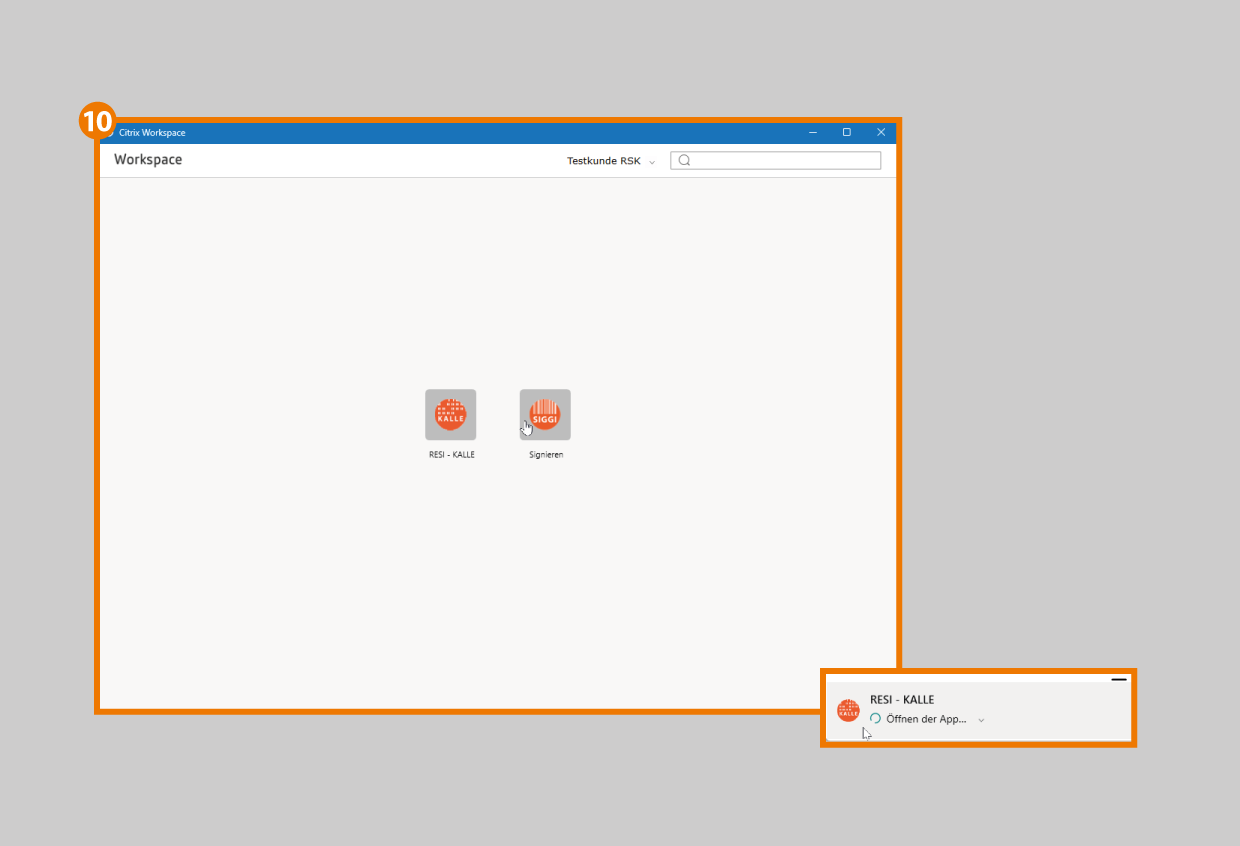Click KALLE icon in the launch popup
This screenshot has height=846, width=1240.
848,710
